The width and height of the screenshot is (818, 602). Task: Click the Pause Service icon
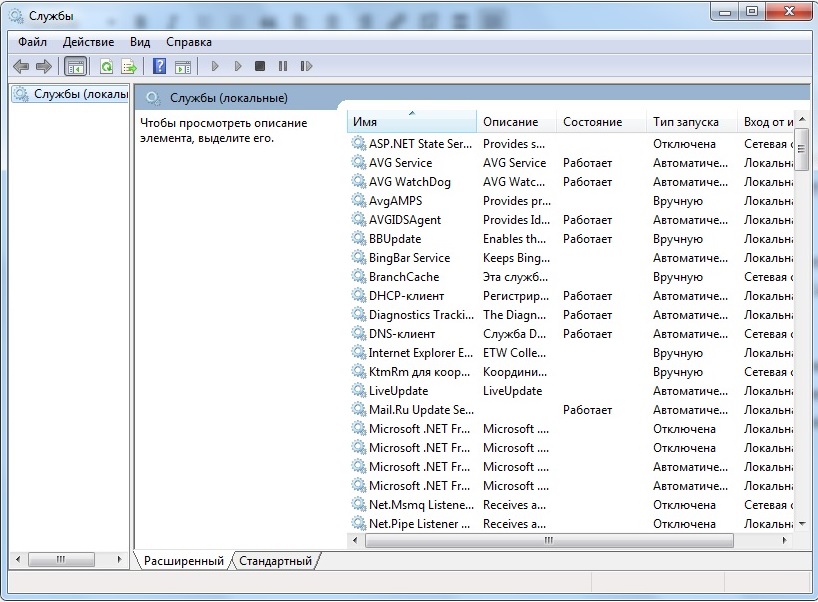281,65
